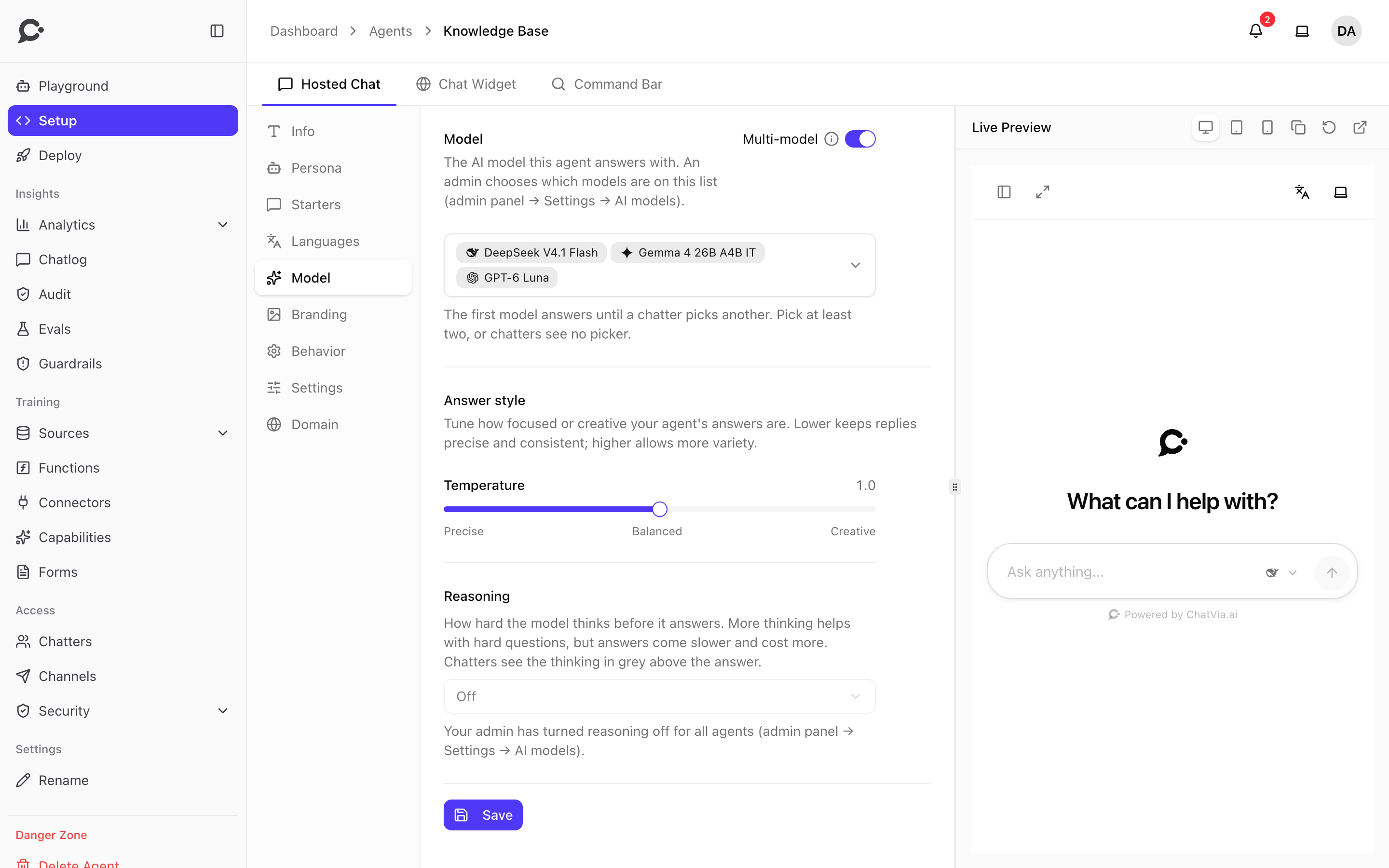Open the Reasoning Off dropdown
This screenshot has width=1389, height=868.
click(659, 696)
